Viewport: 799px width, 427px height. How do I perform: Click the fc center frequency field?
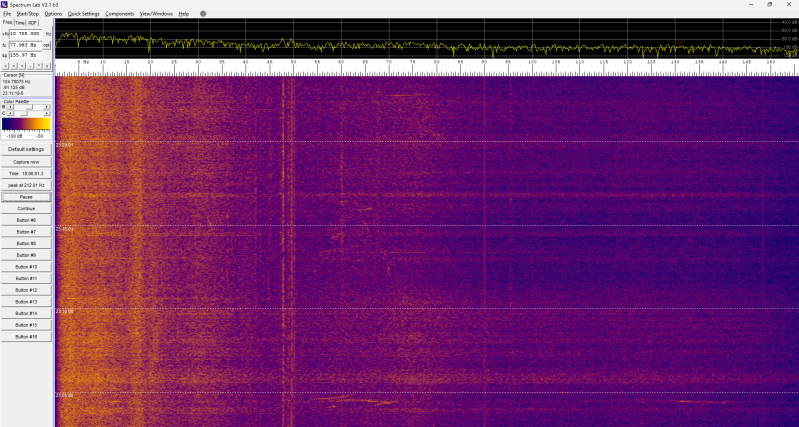tap(25, 45)
